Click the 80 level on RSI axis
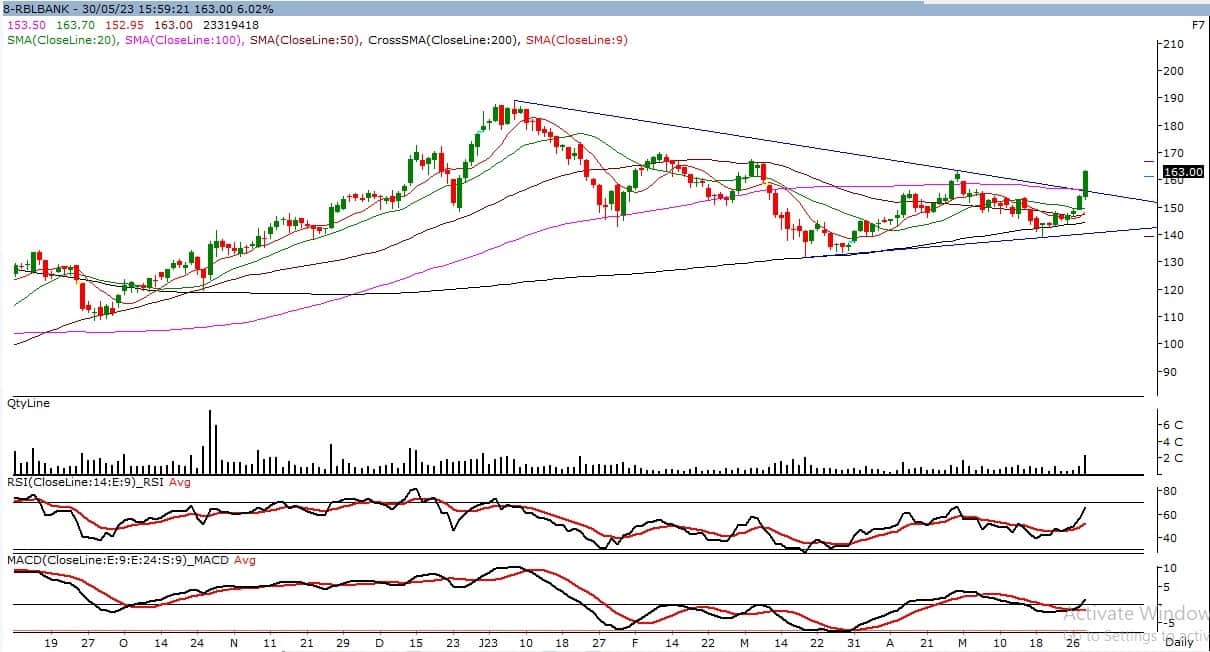This screenshot has width=1210, height=652. (x=1169, y=491)
